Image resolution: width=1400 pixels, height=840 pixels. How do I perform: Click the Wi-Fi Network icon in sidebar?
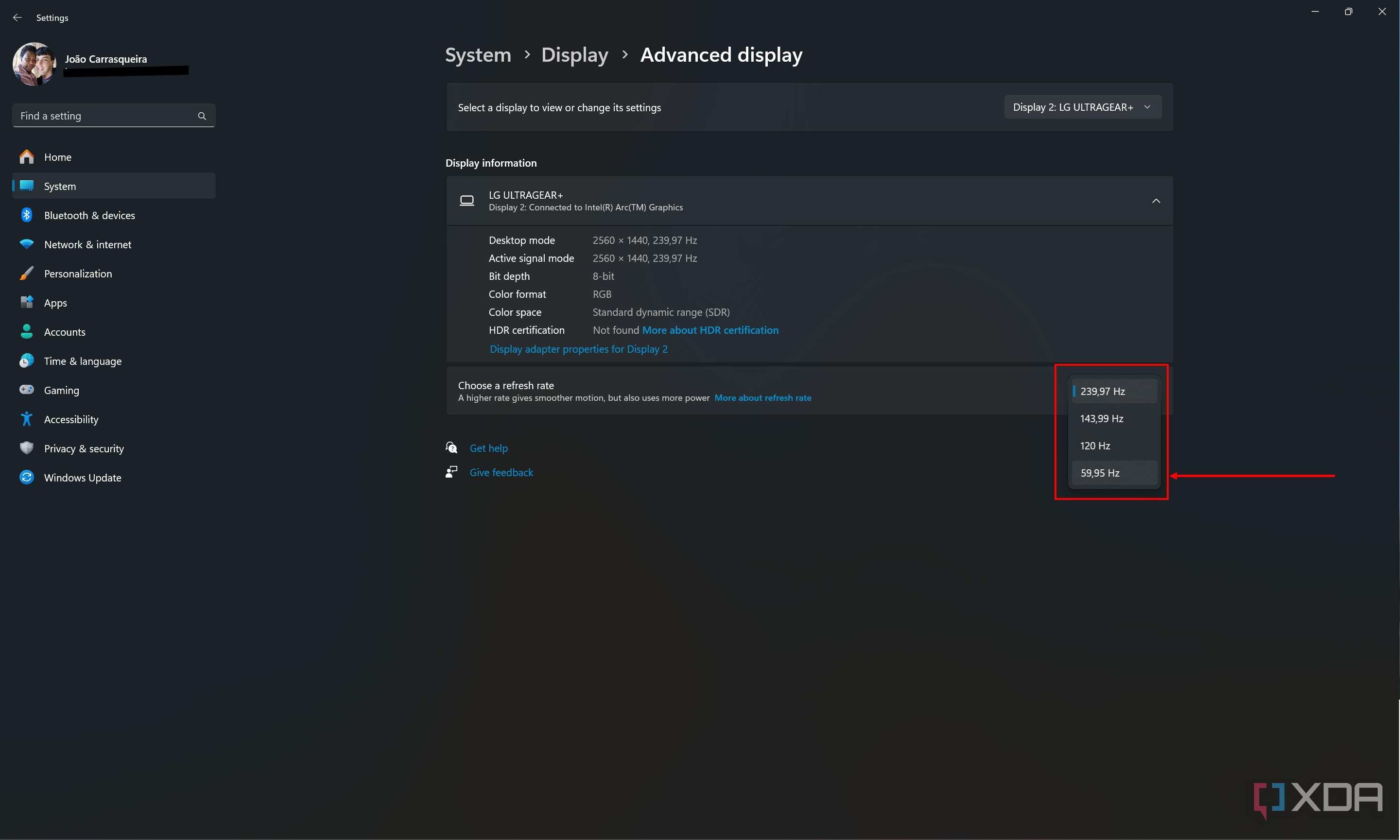(x=27, y=244)
